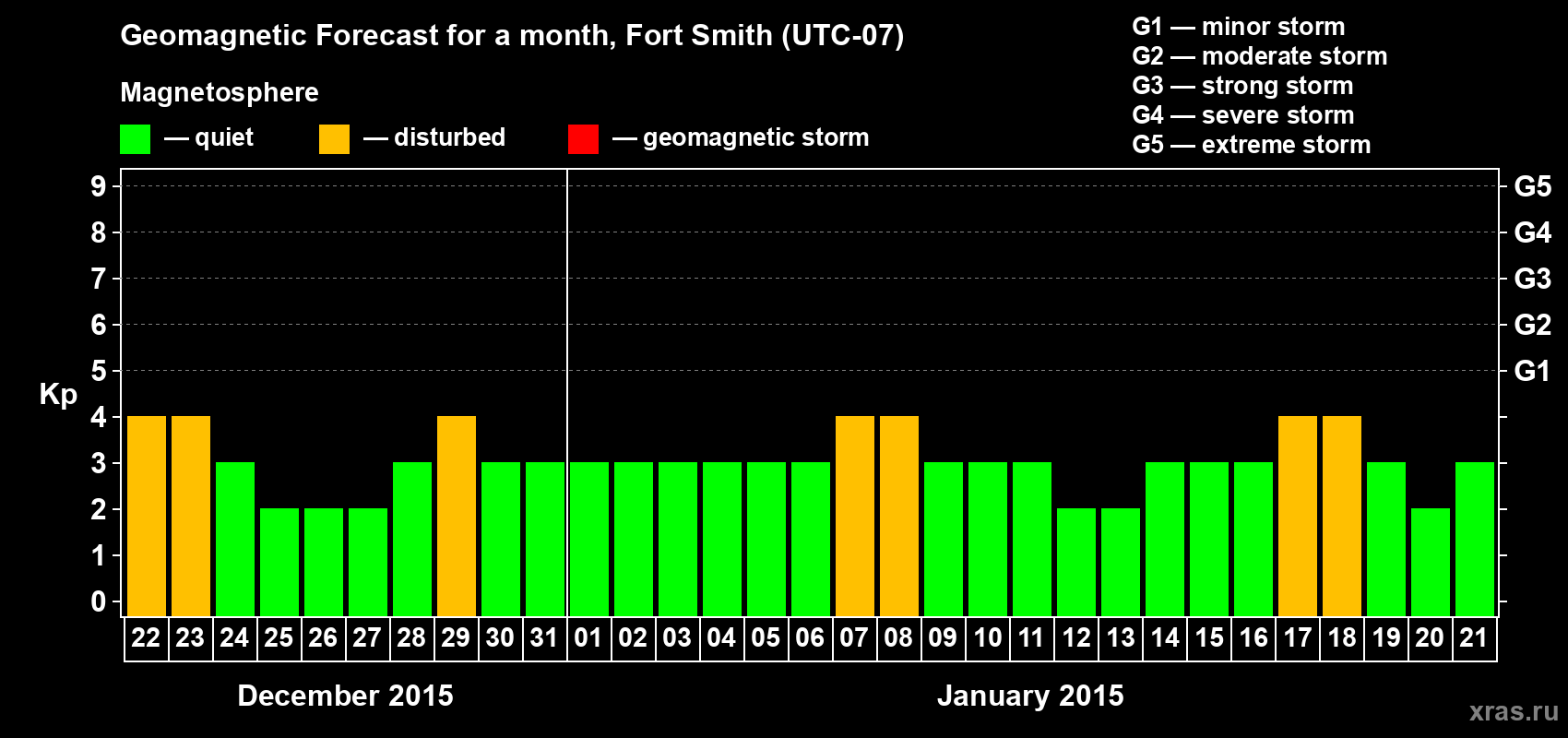Click date label 04
The image size is (1568, 738).
point(721,637)
